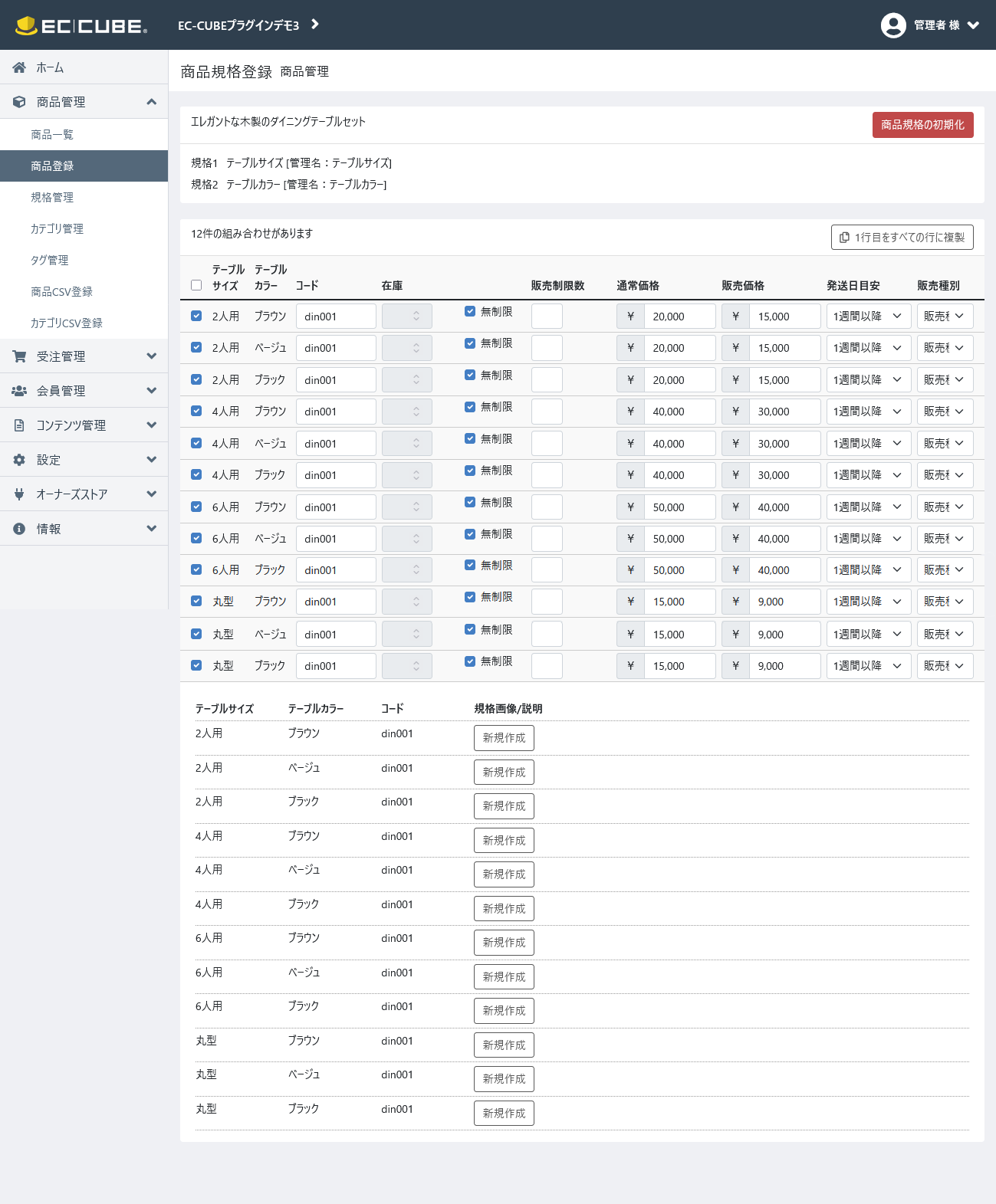This screenshot has height=1204, width=996.
Task: Open 販売種別 dropdown in the last row
Action: pos(945,666)
